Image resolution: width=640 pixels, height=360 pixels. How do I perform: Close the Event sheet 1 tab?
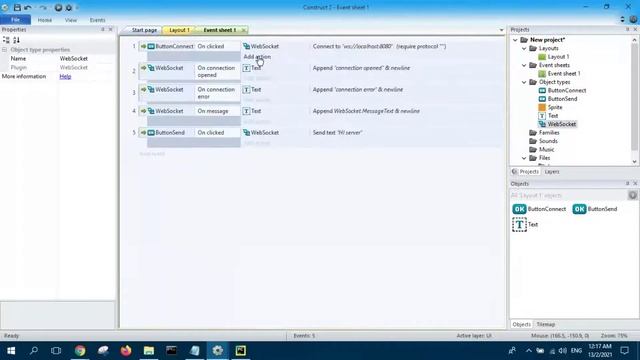click(x=244, y=30)
